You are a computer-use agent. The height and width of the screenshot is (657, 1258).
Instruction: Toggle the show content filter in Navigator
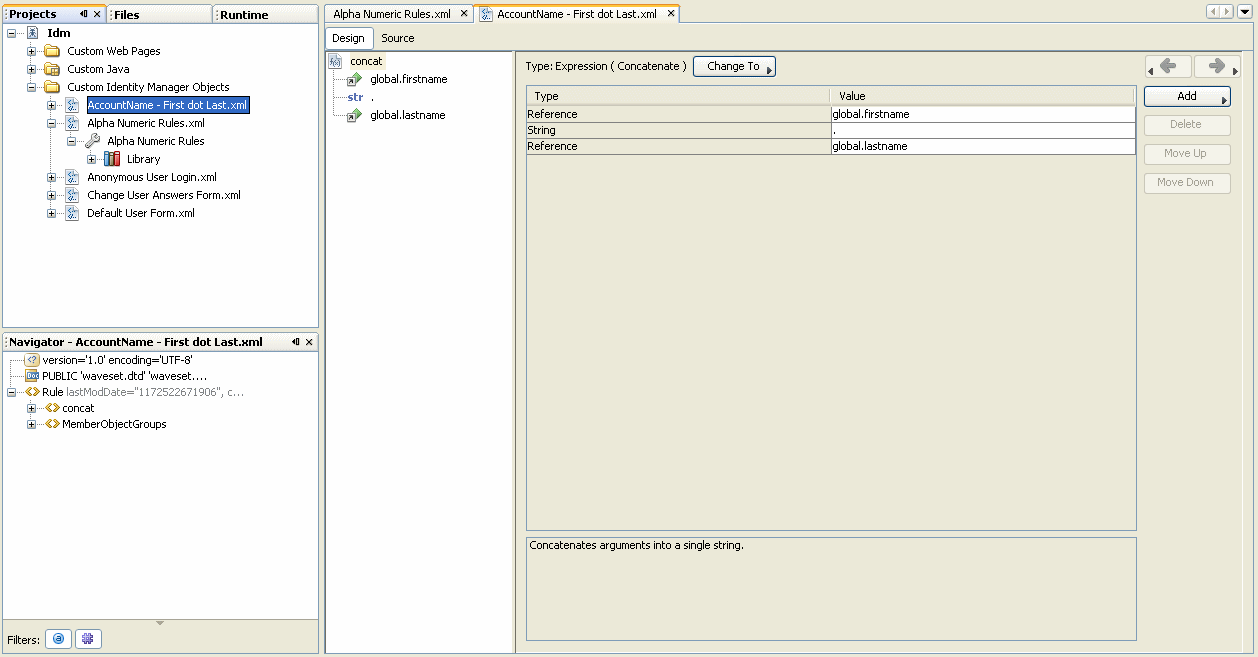click(x=88, y=639)
